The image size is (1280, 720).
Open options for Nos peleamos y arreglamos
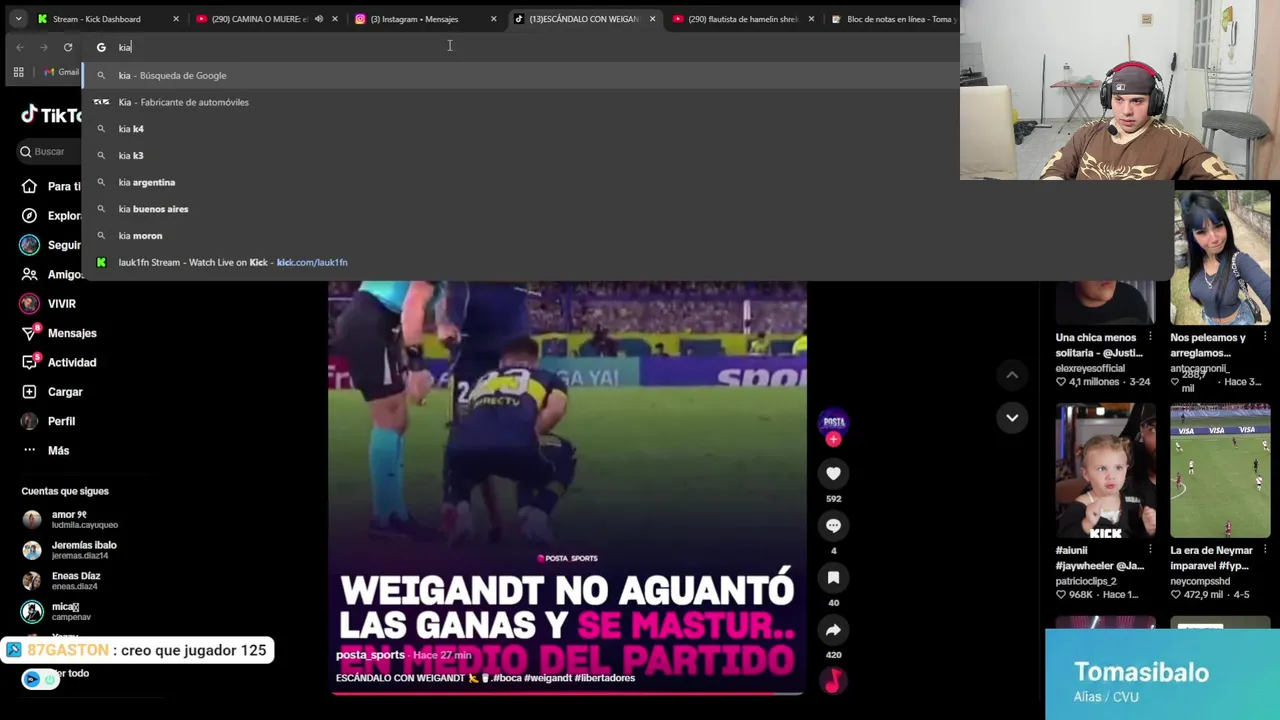click(1265, 337)
